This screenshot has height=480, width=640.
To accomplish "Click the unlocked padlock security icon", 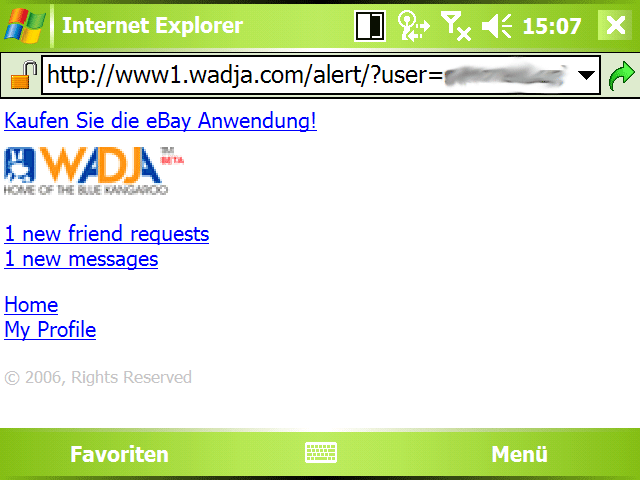I will (x=23, y=75).
